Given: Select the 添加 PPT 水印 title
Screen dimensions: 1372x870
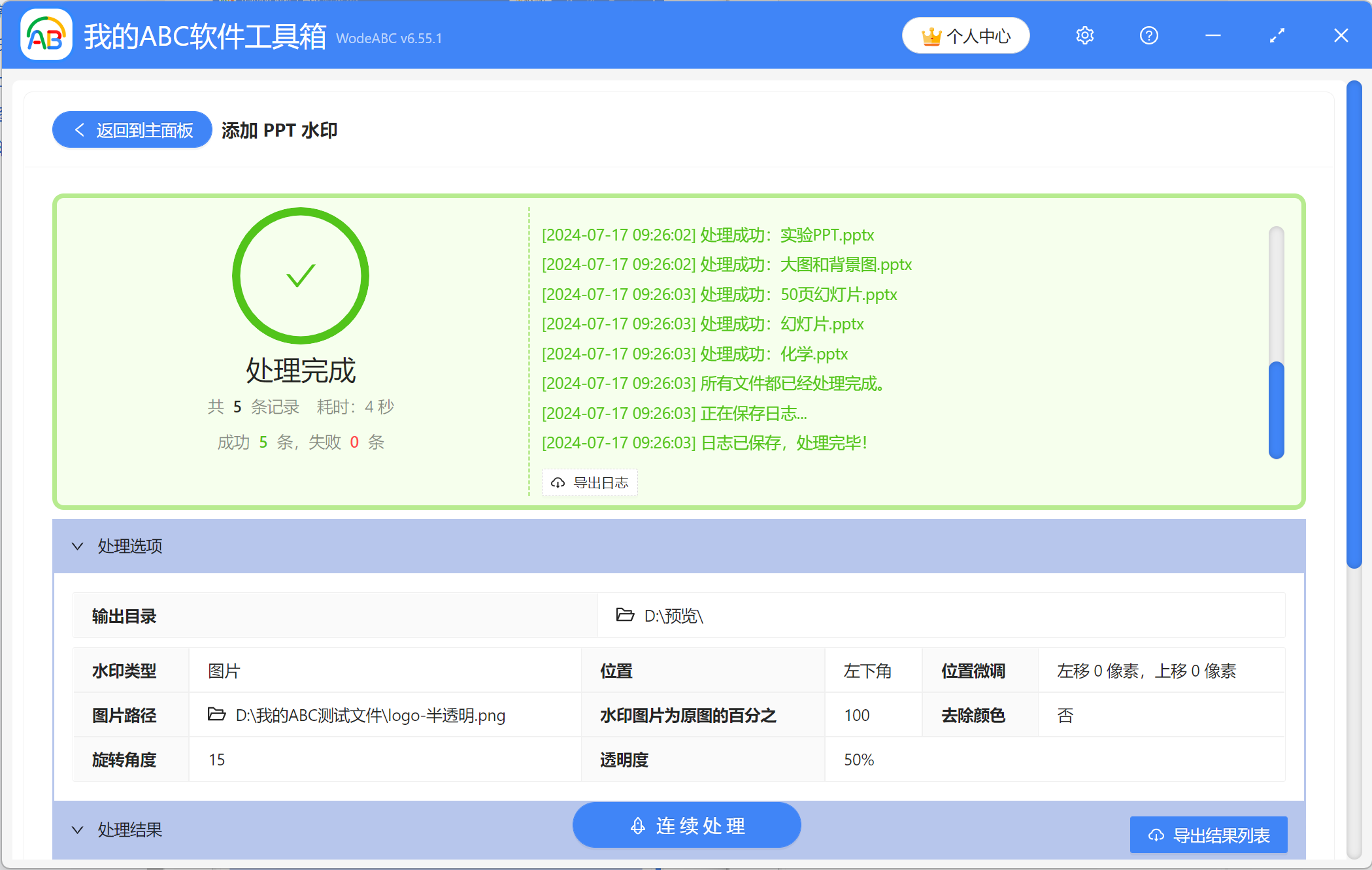Looking at the screenshot, I should click(x=279, y=129).
